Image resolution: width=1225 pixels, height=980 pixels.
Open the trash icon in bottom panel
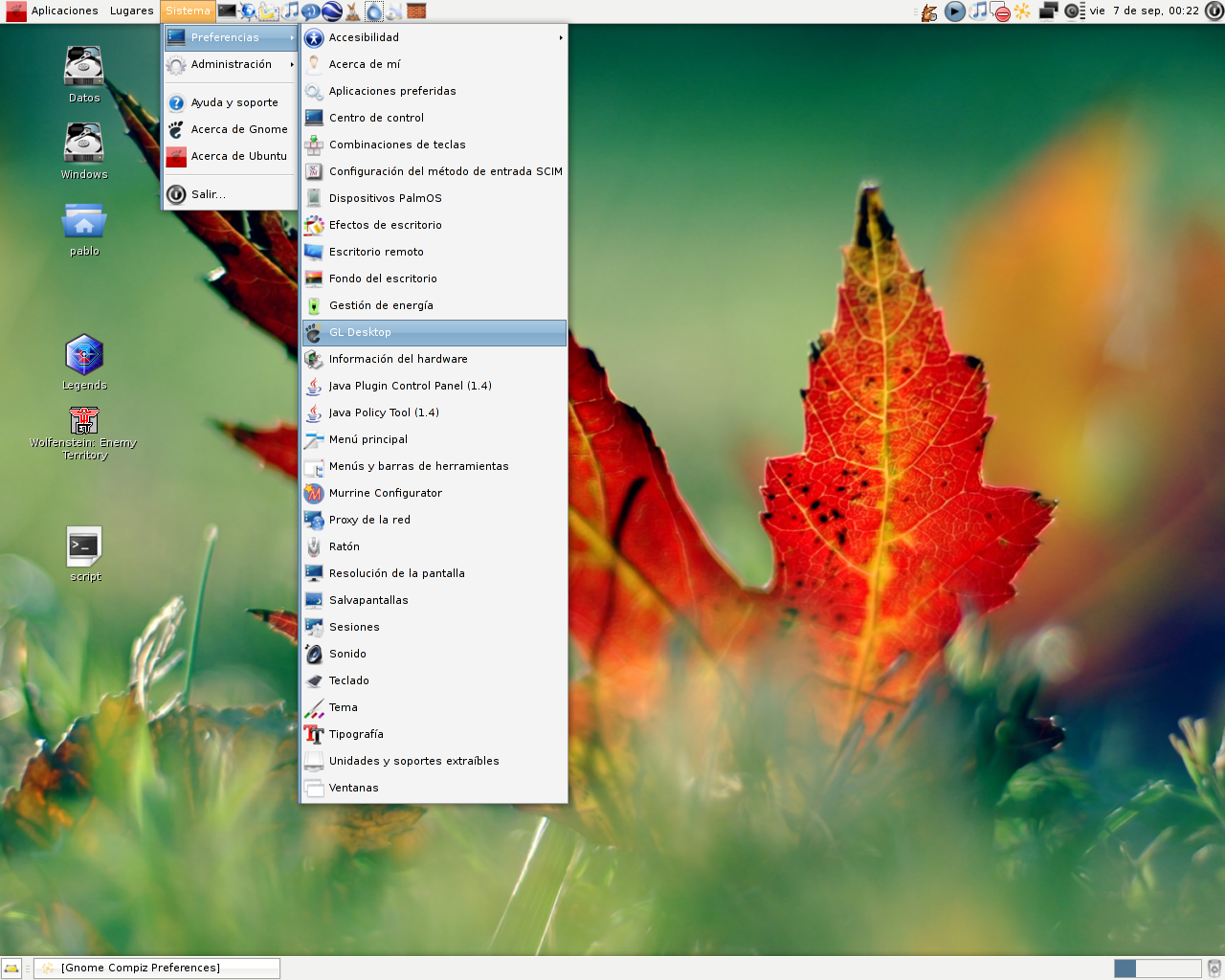1214,969
